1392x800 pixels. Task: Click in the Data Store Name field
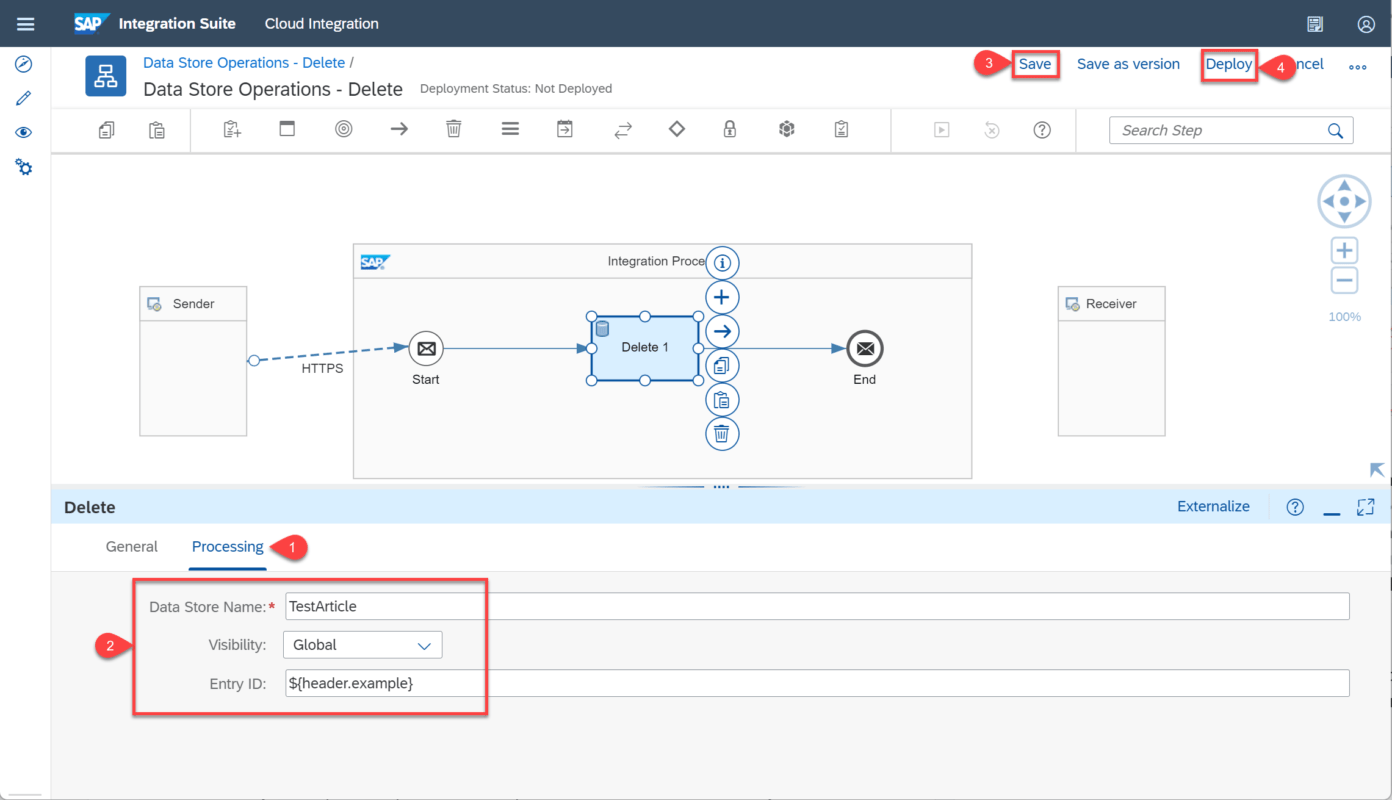click(x=817, y=606)
